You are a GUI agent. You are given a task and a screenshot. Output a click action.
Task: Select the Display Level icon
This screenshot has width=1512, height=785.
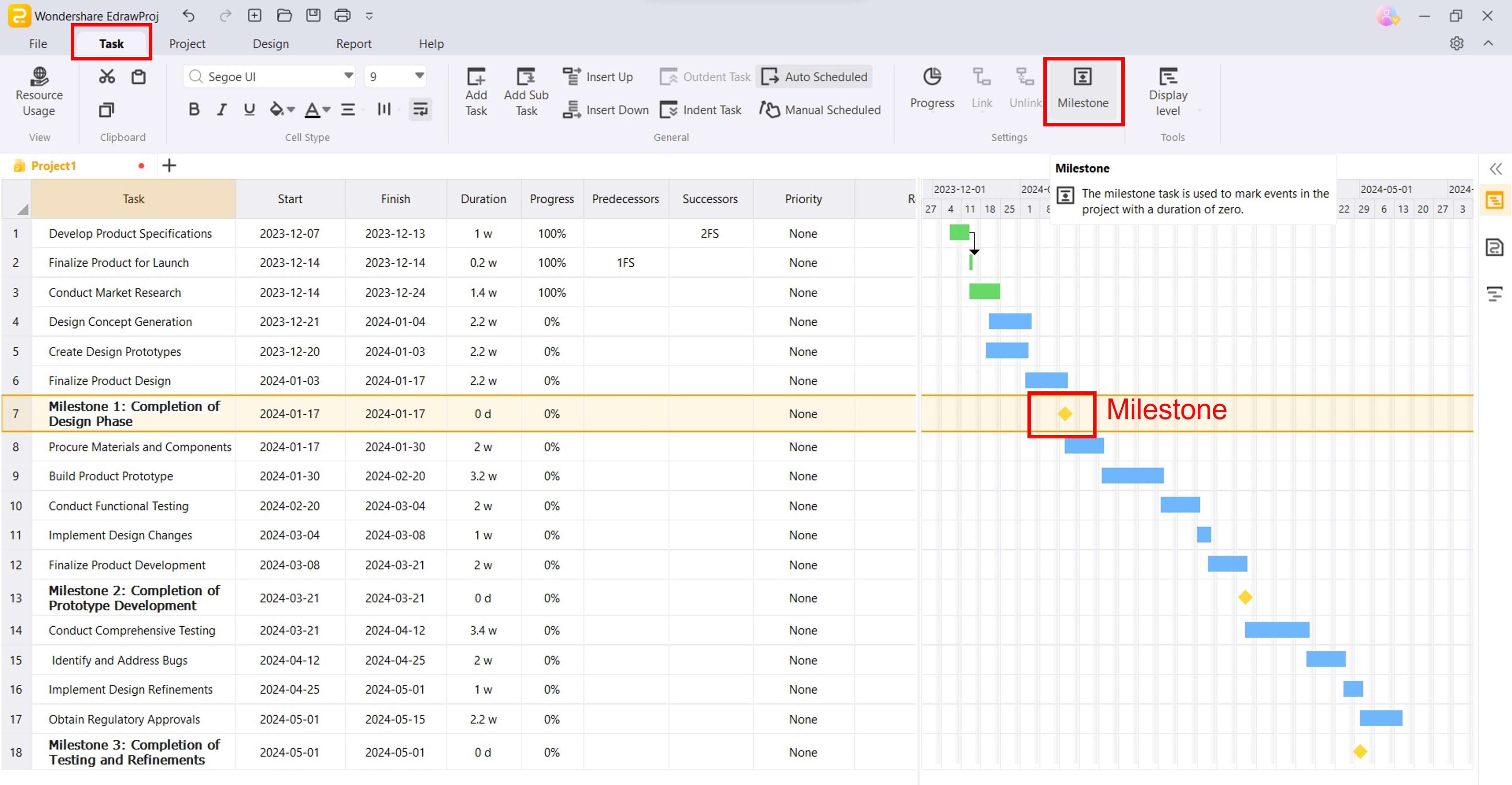(x=1168, y=90)
